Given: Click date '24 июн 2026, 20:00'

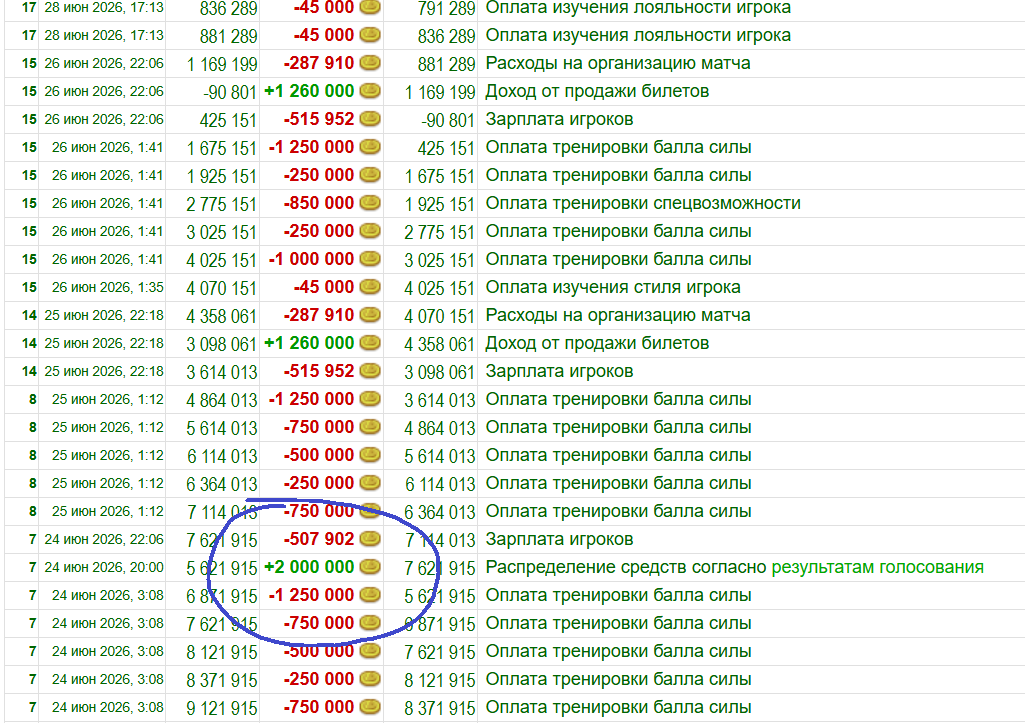Looking at the screenshot, I should pos(104,567).
